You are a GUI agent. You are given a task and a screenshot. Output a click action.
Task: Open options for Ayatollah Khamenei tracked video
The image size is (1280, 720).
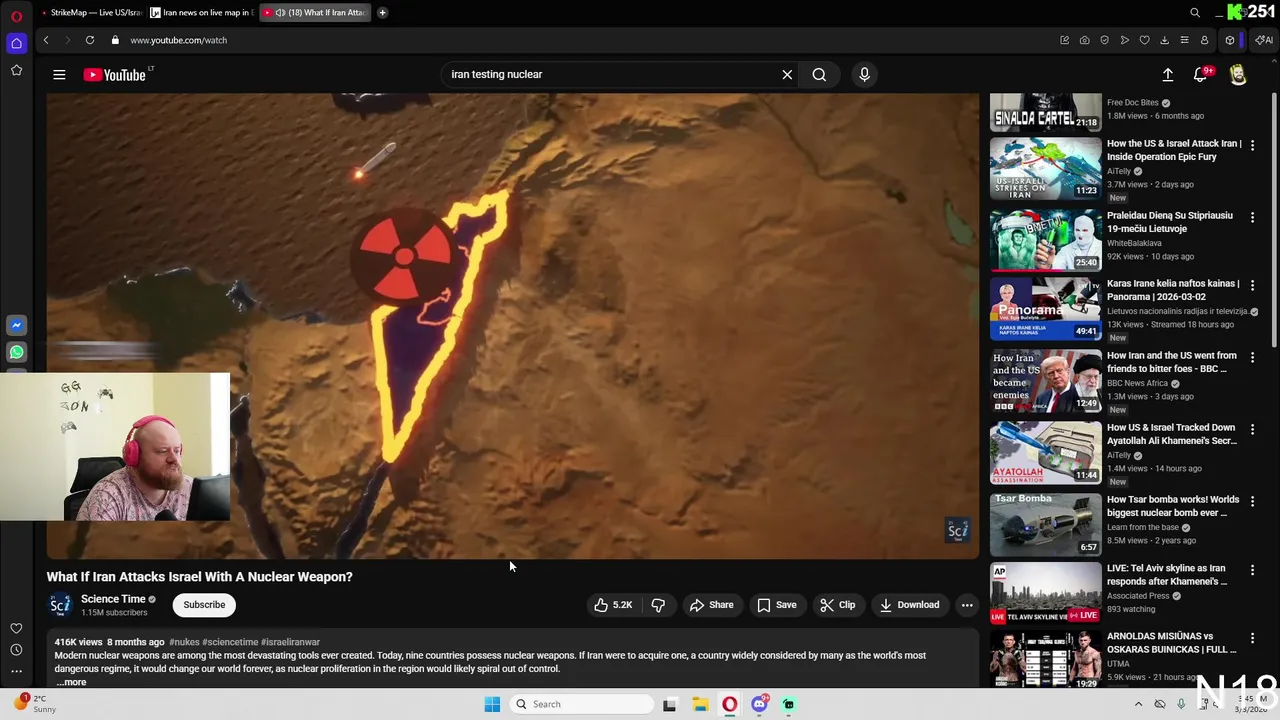(1252, 429)
